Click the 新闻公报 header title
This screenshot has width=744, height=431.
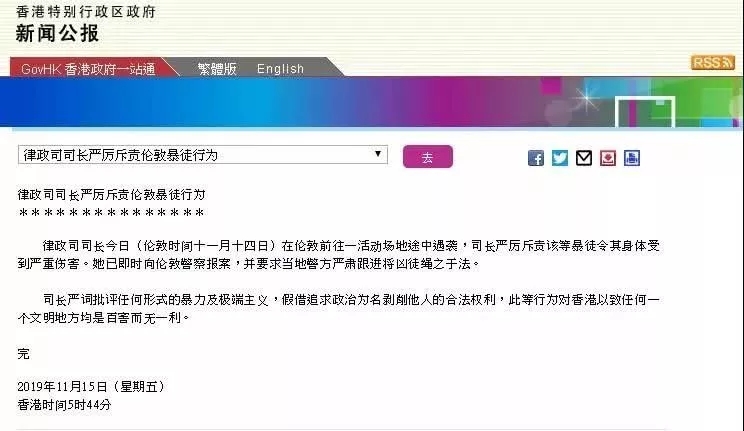57,33
